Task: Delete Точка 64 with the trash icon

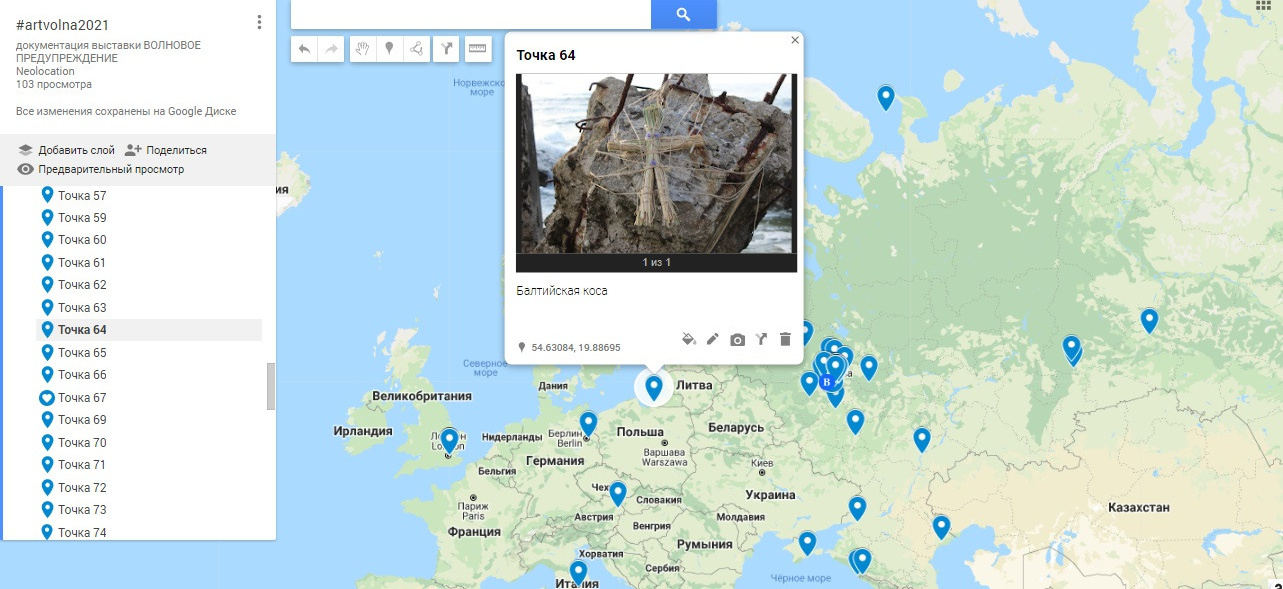Action: point(785,339)
